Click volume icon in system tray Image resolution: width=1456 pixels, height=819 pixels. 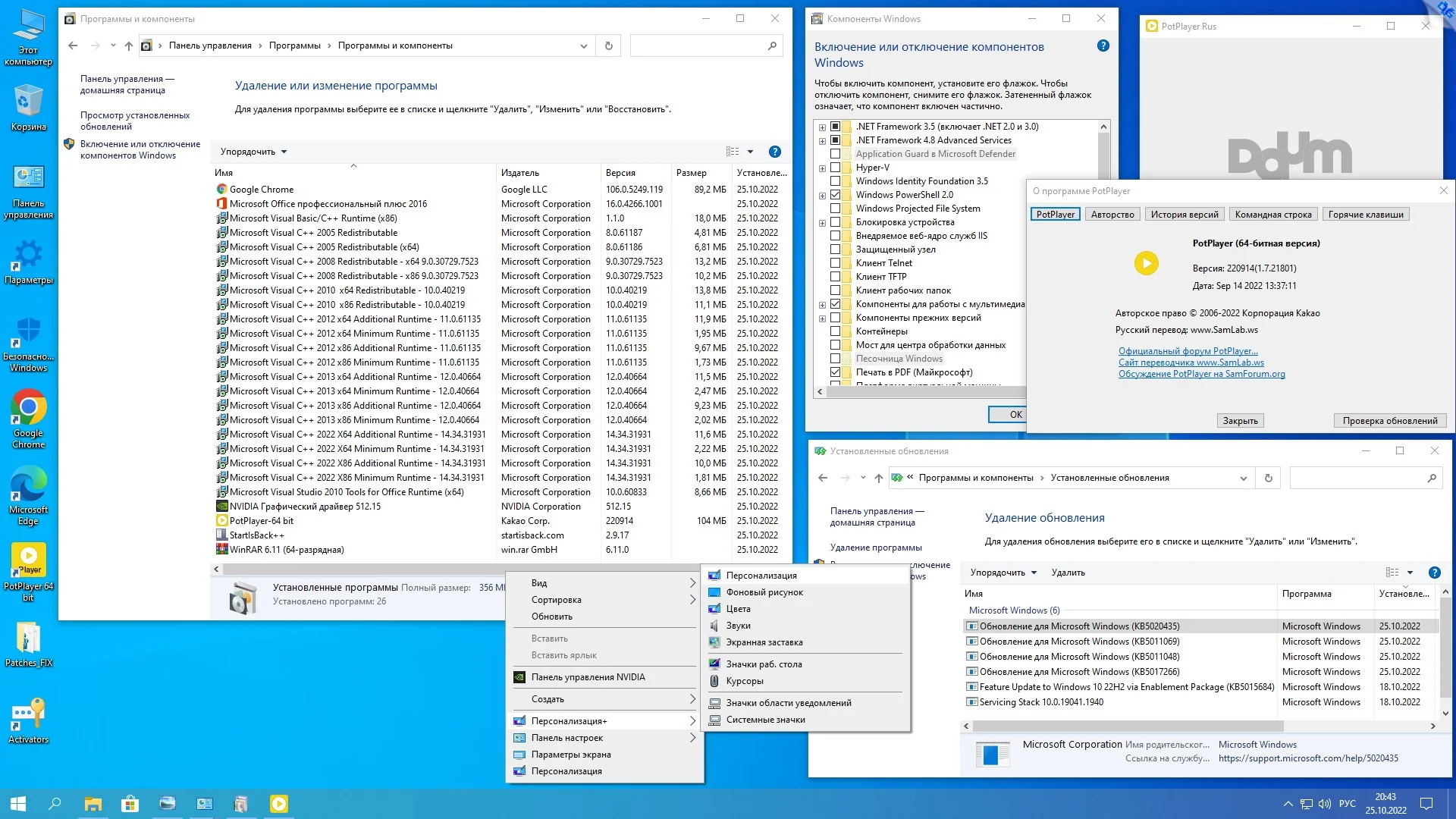pos(1324,804)
